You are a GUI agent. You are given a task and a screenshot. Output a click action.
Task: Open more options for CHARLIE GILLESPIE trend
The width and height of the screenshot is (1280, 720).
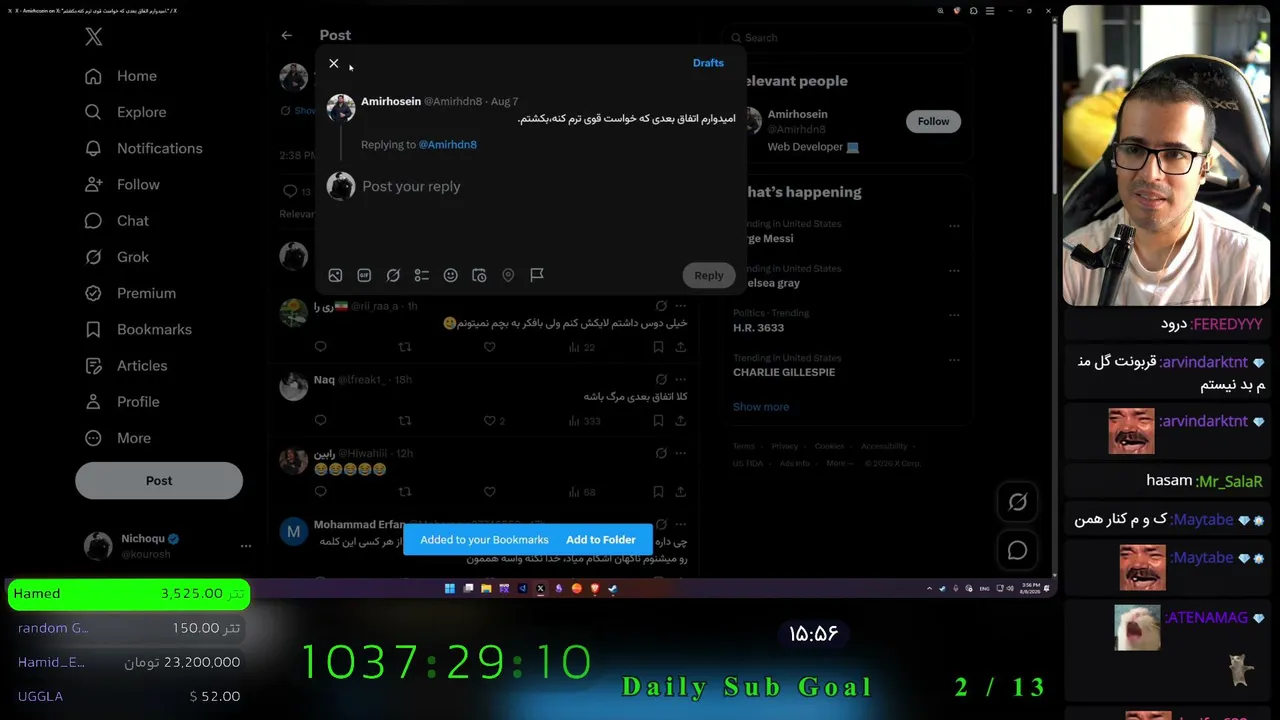click(954, 359)
